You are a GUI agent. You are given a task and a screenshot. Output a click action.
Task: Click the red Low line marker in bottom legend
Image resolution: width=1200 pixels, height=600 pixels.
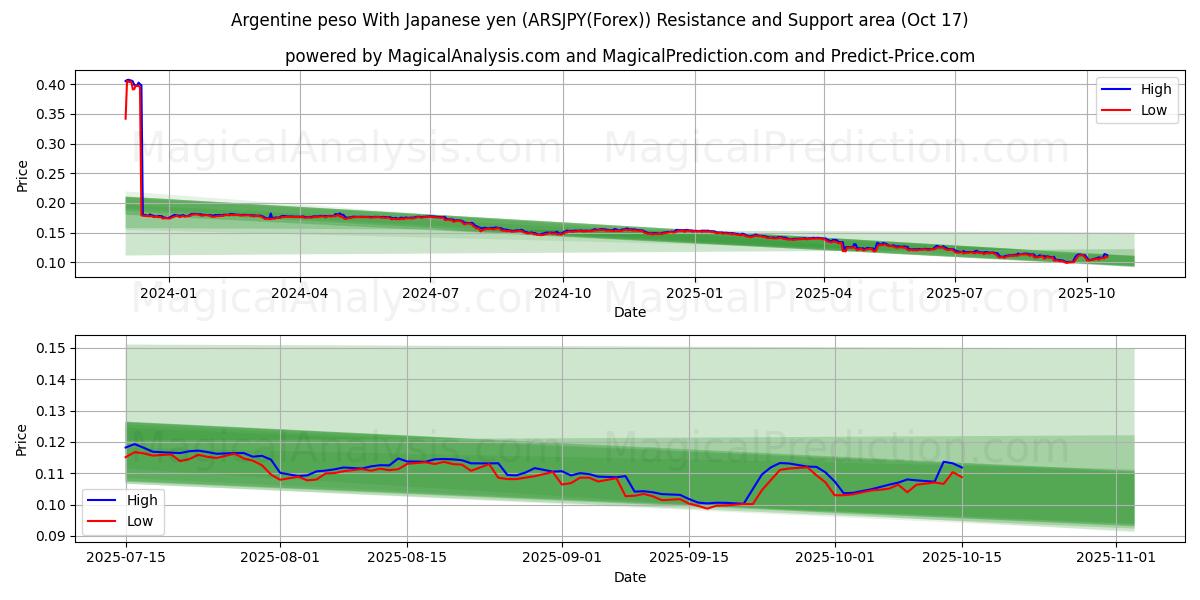102,521
